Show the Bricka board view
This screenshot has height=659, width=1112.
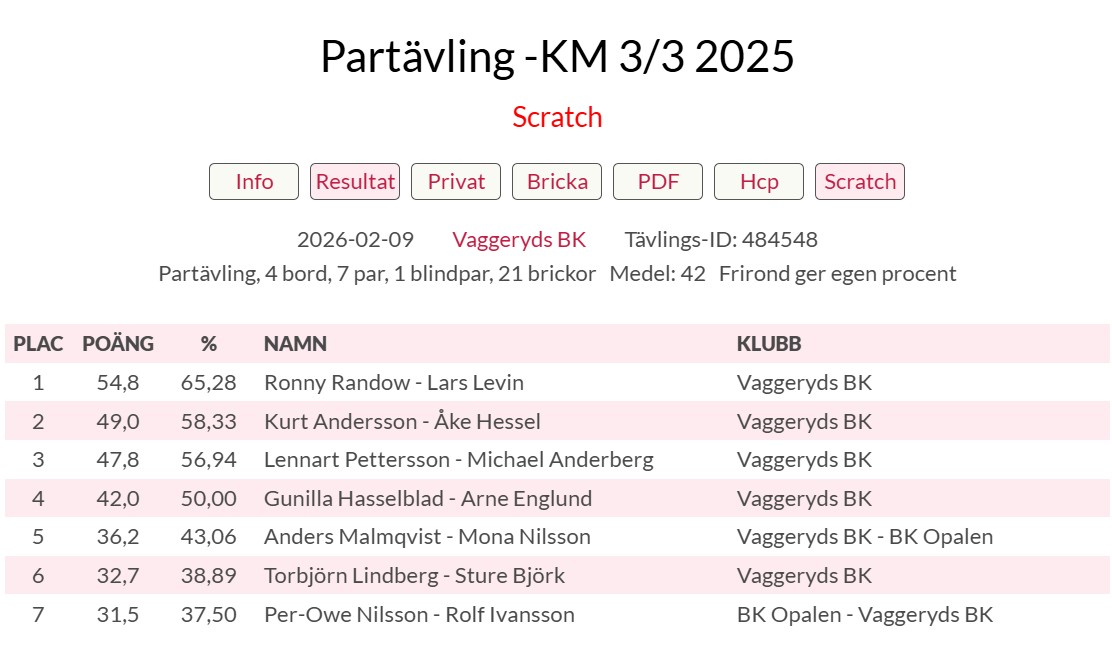click(557, 182)
